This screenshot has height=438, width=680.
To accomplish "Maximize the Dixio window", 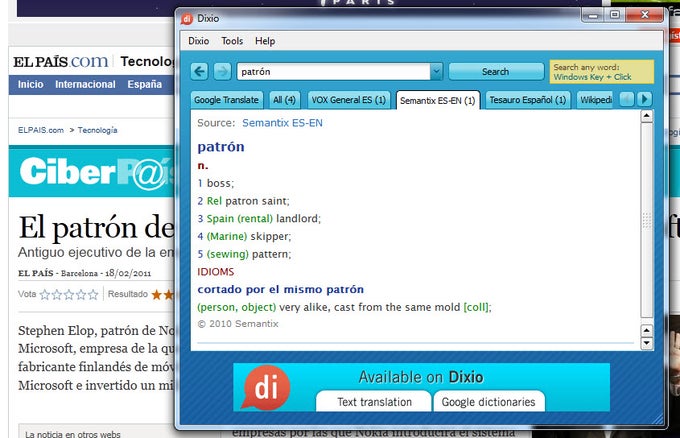I will pos(615,15).
